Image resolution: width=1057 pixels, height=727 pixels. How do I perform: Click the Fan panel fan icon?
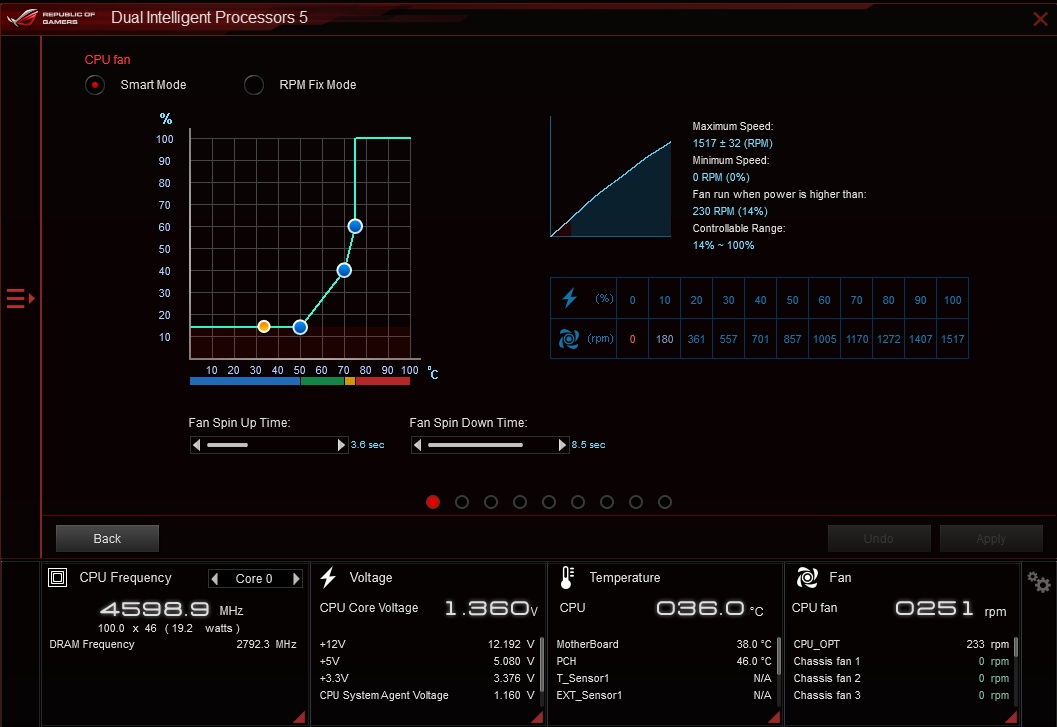click(x=807, y=577)
